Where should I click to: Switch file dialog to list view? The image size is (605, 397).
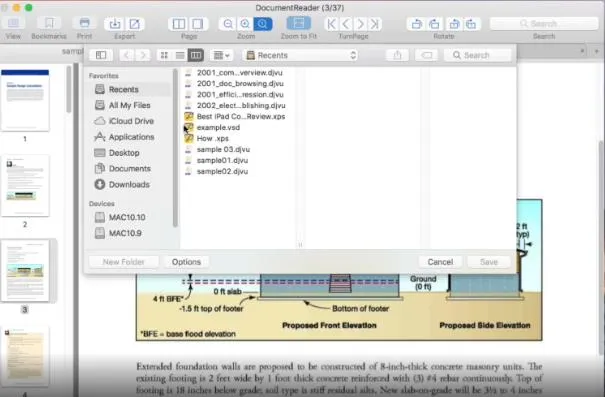pyautogui.click(x=180, y=55)
